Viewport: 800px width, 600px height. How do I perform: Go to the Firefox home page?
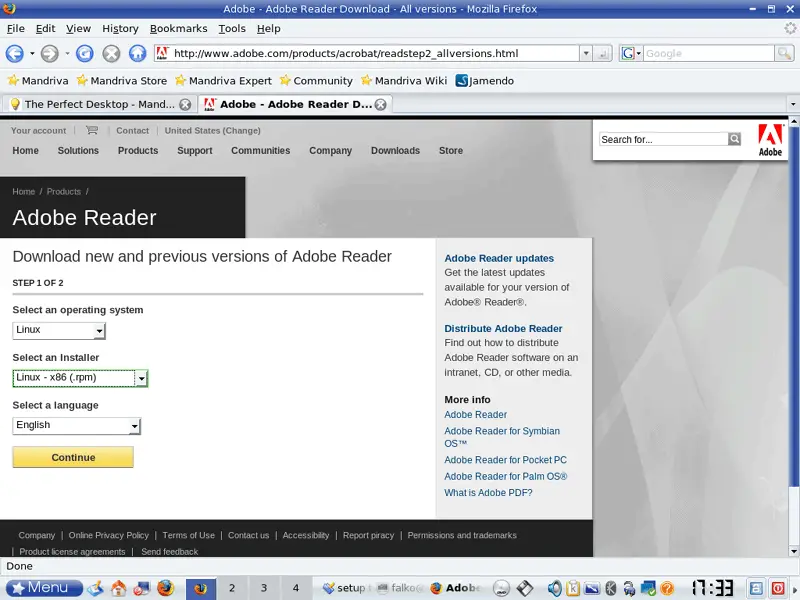[x=137, y=53]
